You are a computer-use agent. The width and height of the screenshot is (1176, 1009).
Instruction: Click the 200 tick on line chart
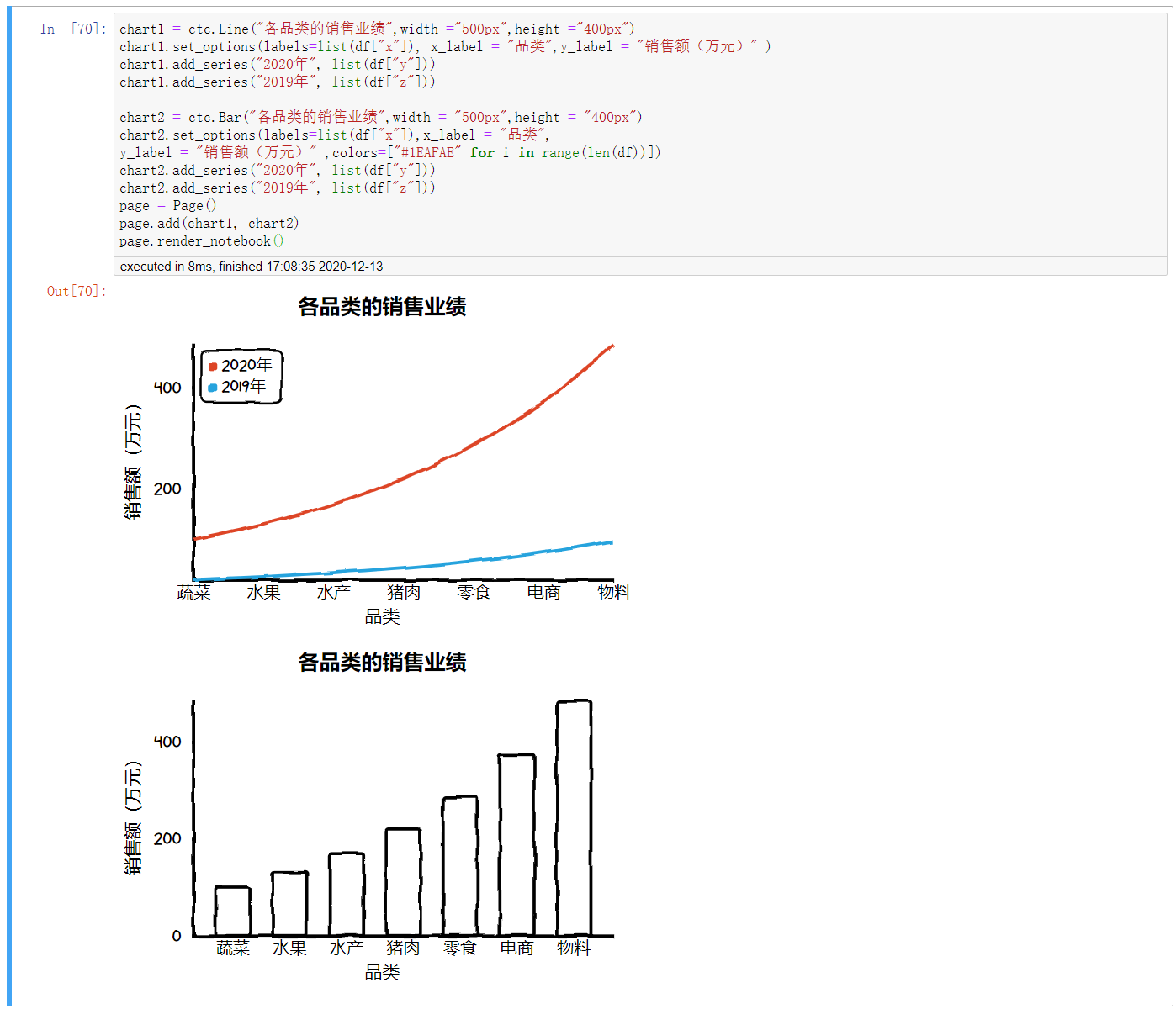167,489
